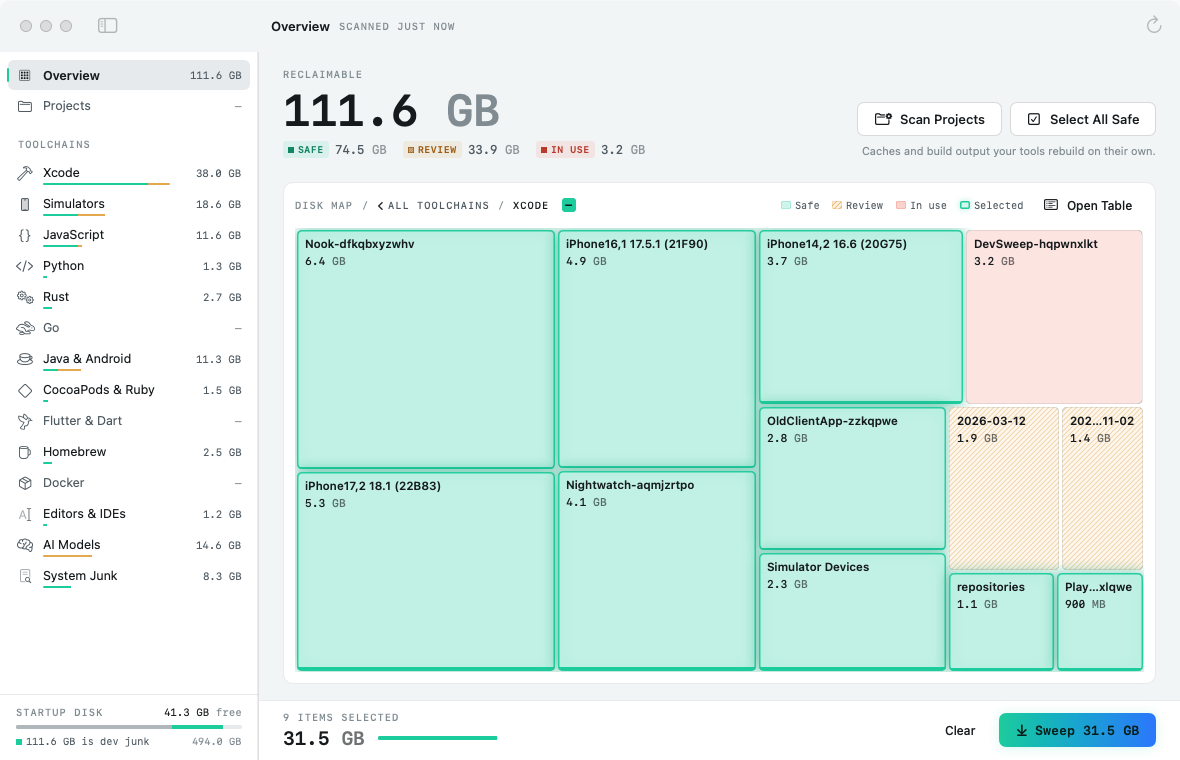Select Simulators in the toolchains list
This screenshot has height=760, width=1180.
(129, 204)
